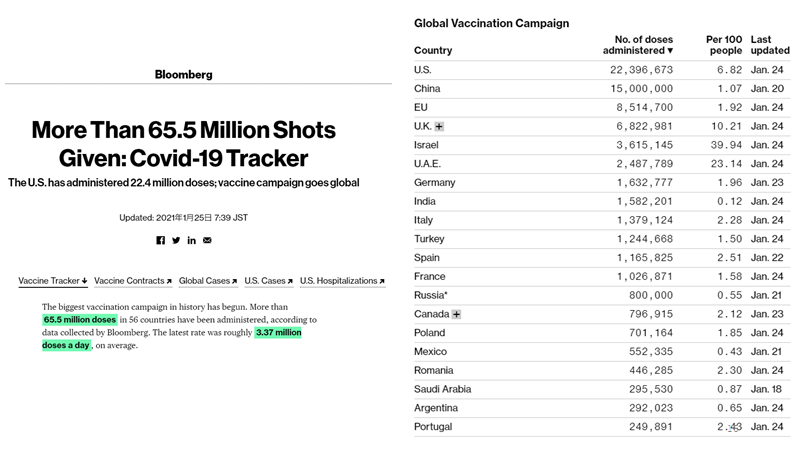Select the Russia row in table

click(602, 295)
